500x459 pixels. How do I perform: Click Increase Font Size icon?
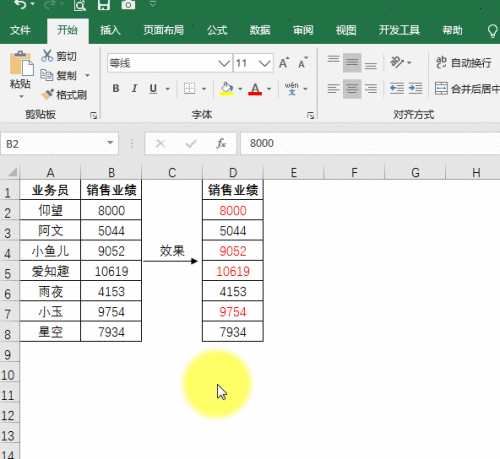[284, 63]
